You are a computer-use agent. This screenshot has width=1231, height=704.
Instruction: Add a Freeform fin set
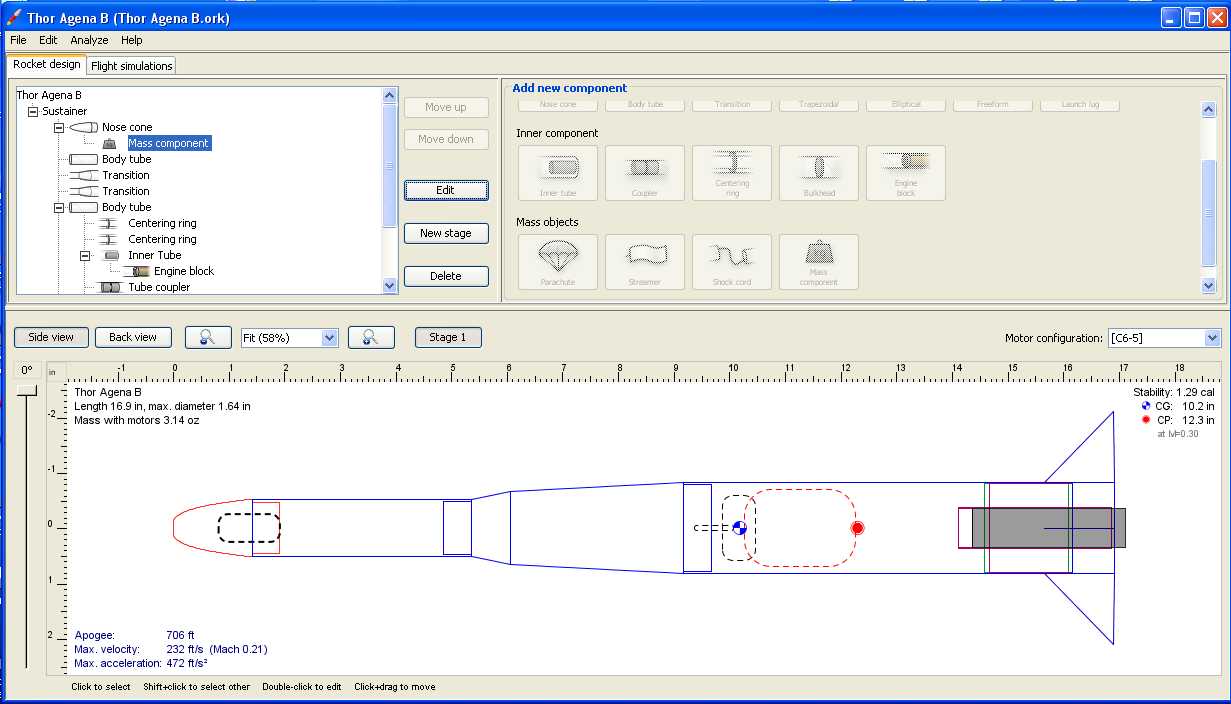[x=992, y=104]
